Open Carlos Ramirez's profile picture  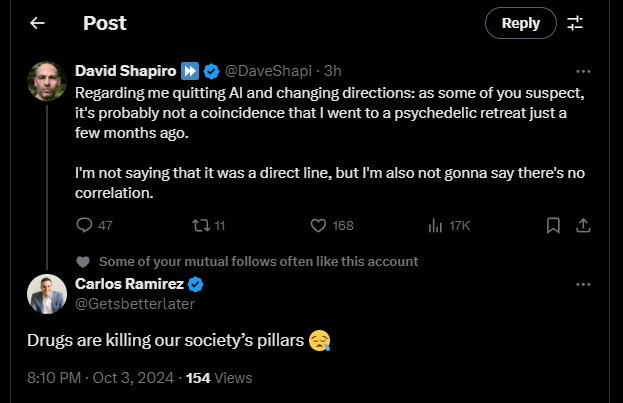pos(47,293)
